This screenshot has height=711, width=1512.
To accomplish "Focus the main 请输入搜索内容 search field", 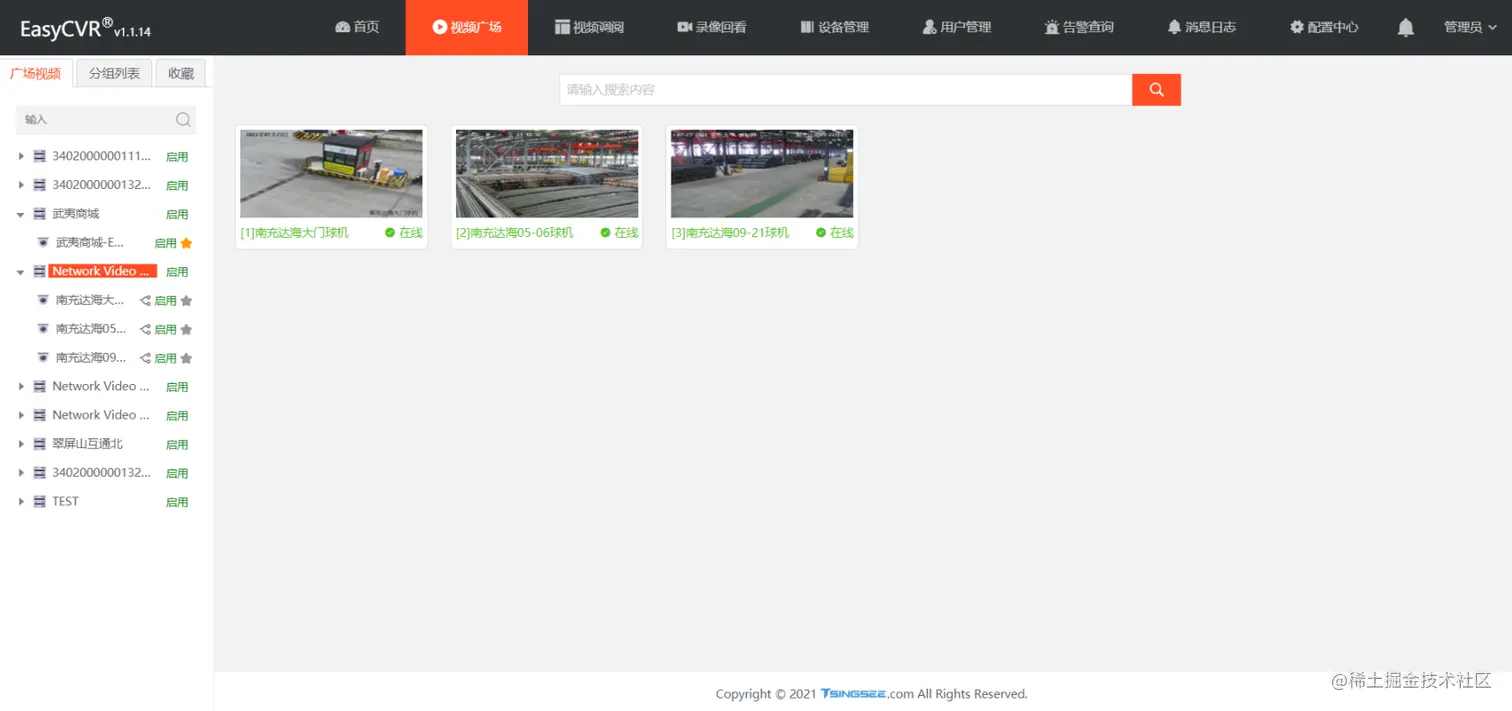I will (846, 90).
